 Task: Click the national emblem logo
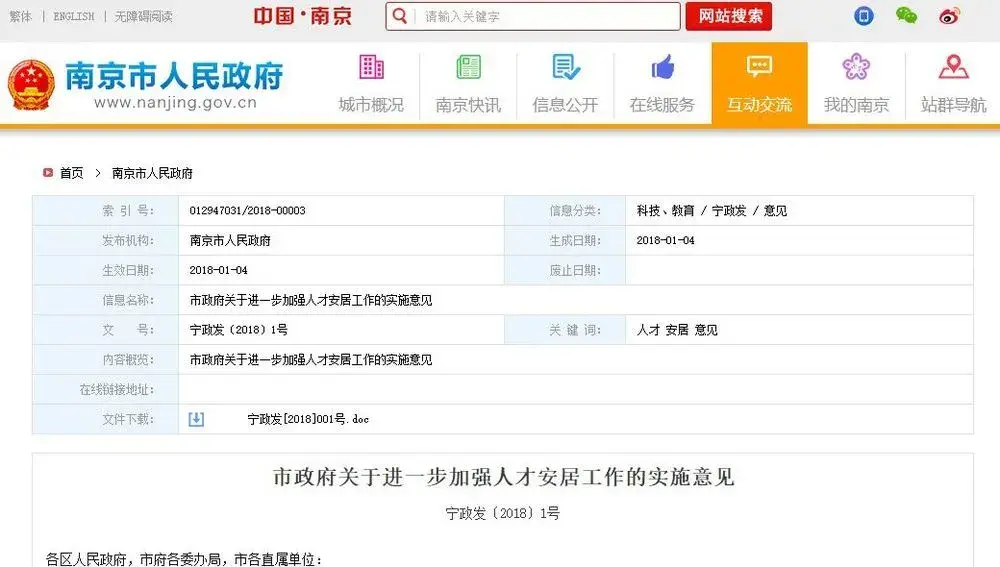pos(31,85)
